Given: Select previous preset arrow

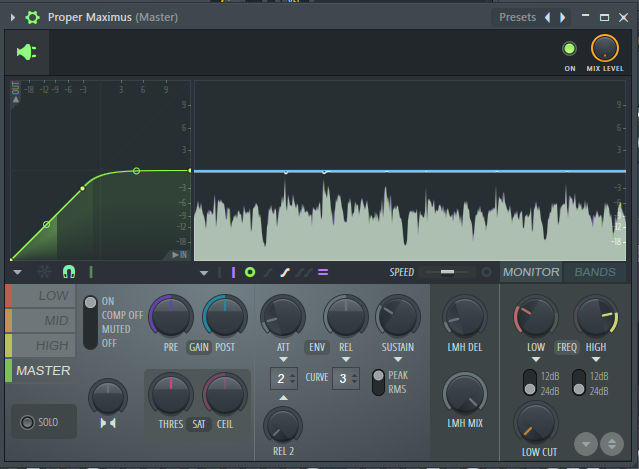Looking at the screenshot, I should tap(548, 18).
